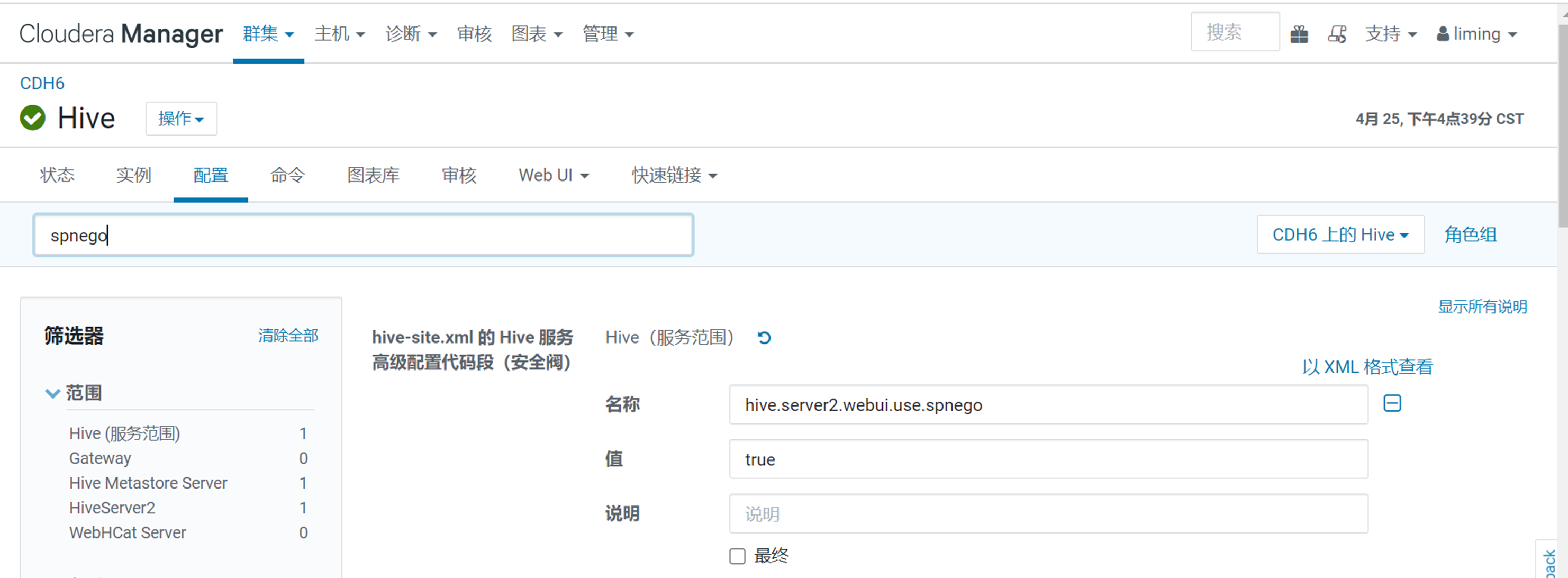Click 显示所有说明 show all descriptions
Viewport: 1568px width, 578px height.
(1482, 306)
